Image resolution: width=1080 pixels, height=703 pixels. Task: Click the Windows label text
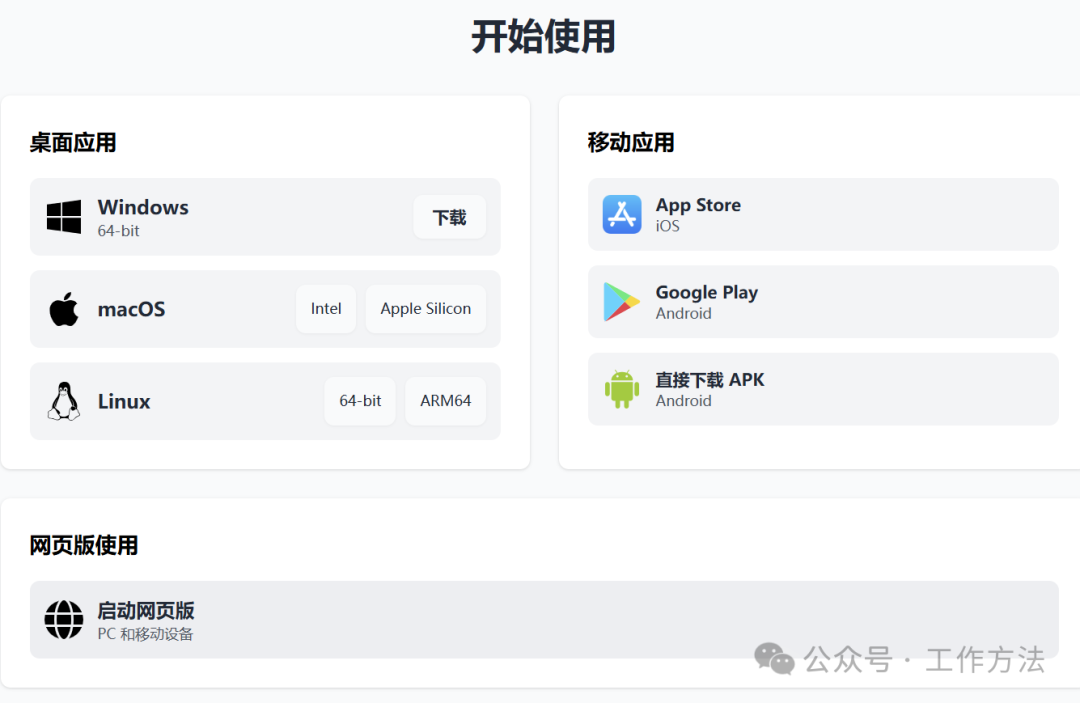[x=143, y=207]
